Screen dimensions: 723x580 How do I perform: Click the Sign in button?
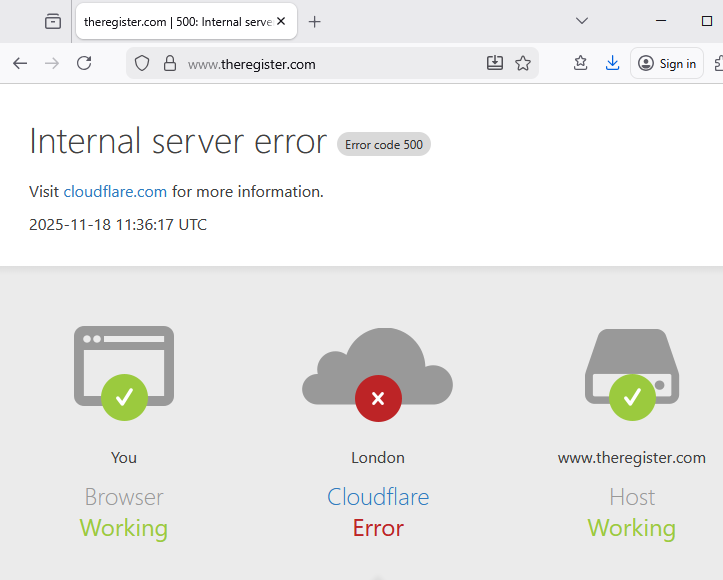[667, 63]
